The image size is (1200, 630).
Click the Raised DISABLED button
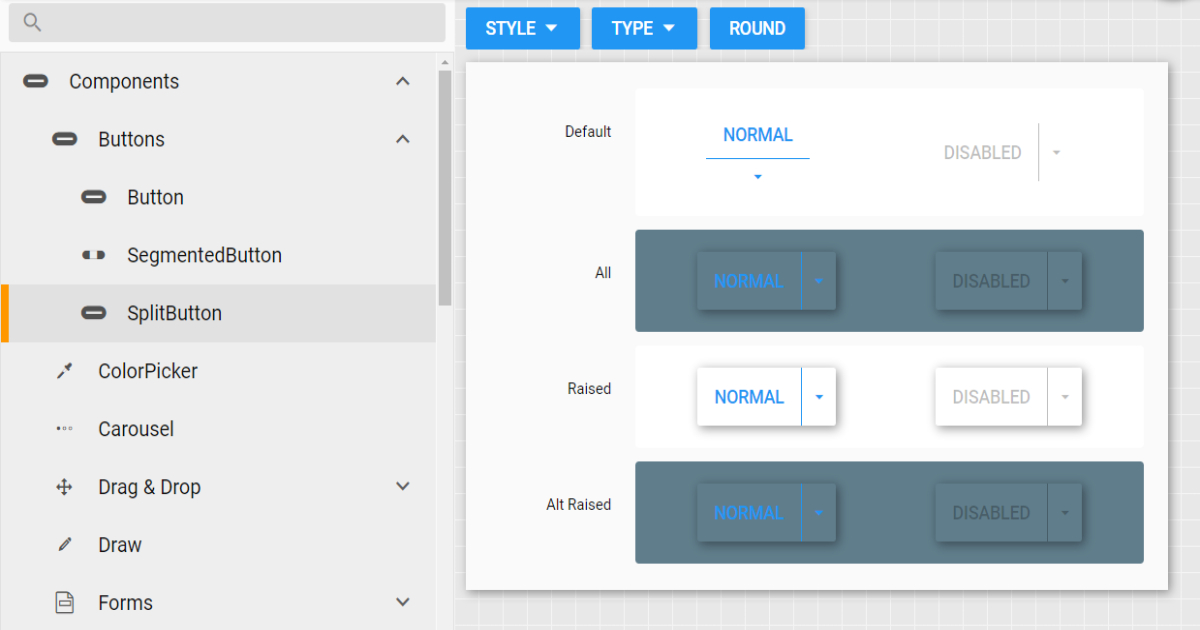pyautogui.click(x=991, y=397)
